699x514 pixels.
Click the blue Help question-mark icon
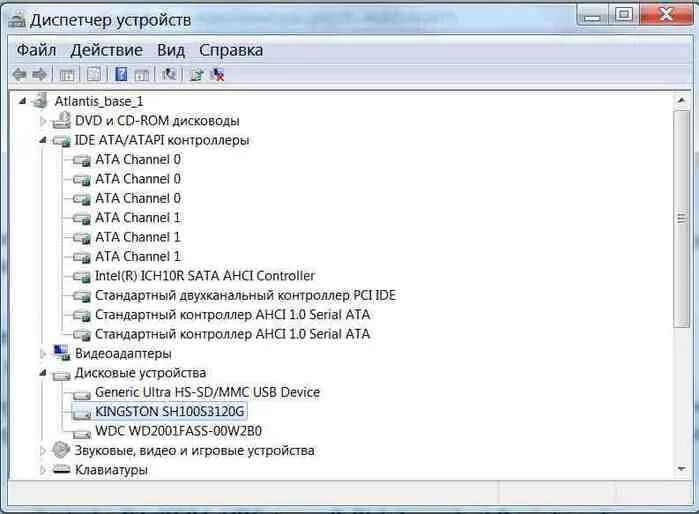[x=121, y=74]
